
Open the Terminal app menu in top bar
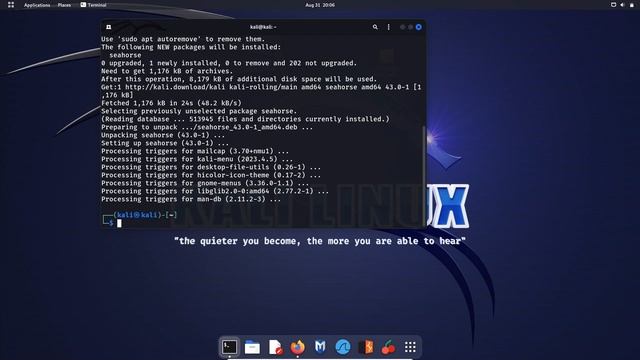click(x=93, y=5)
